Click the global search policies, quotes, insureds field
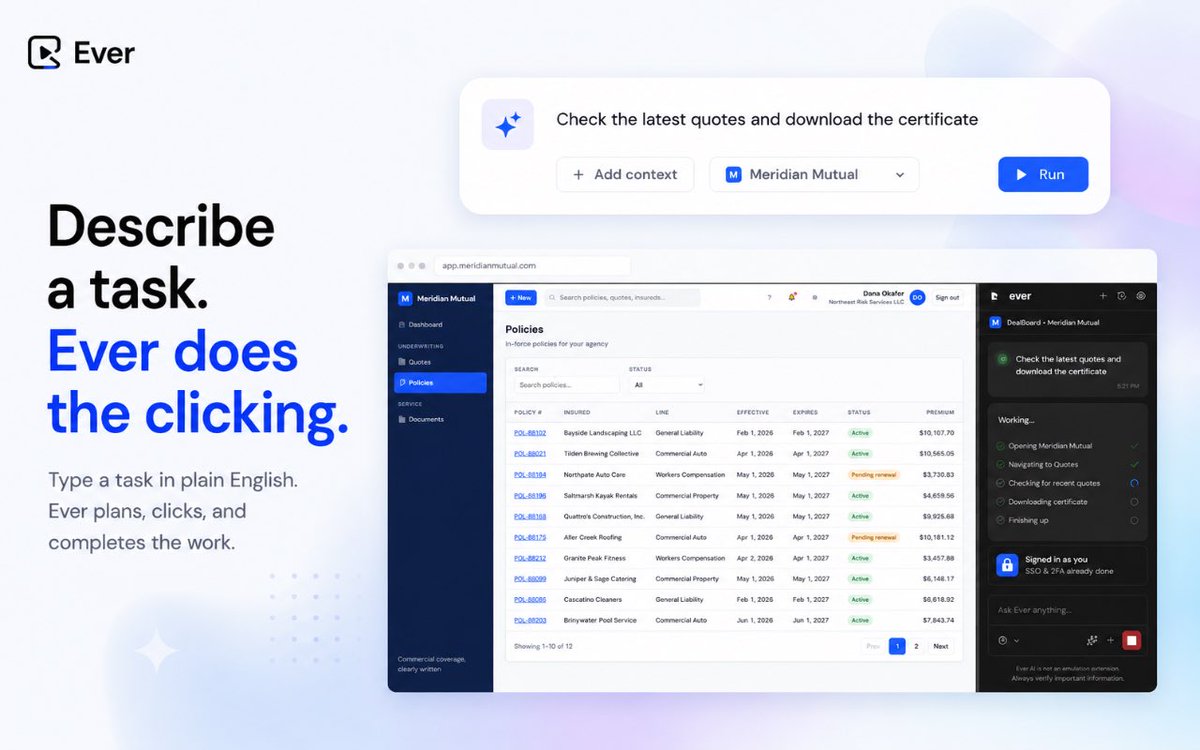The image size is (1200, 750). pos(622,298)
